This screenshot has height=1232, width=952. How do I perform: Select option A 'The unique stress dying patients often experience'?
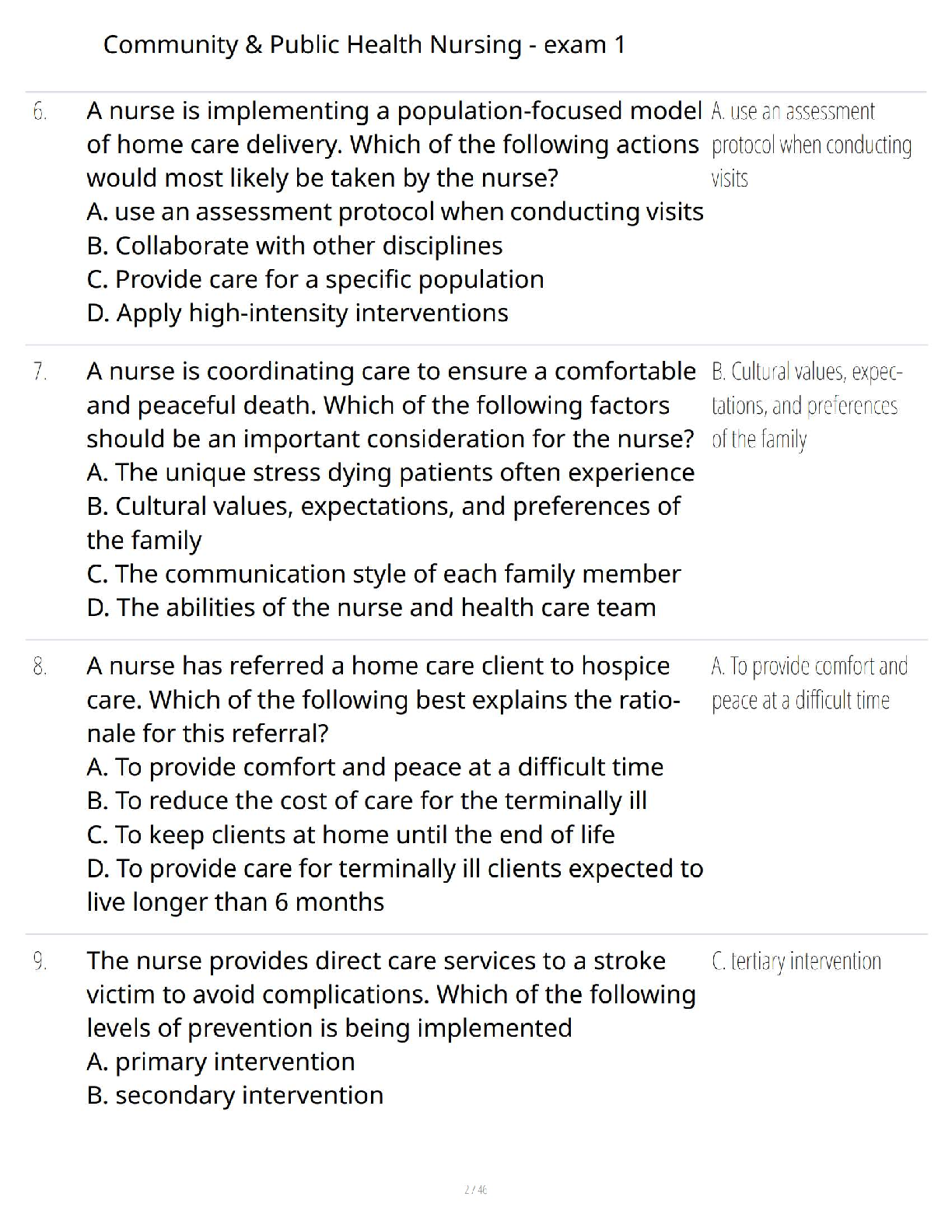click(390, 472)
